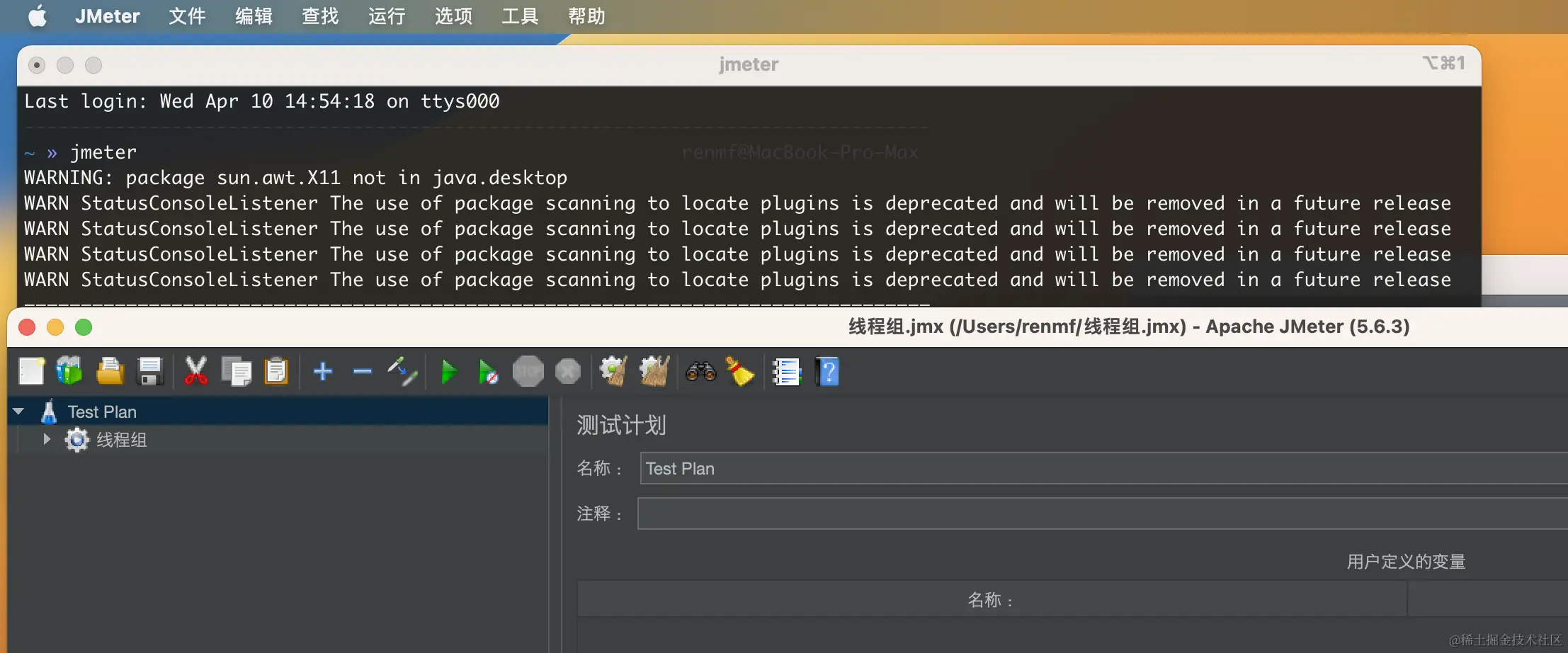Image resolution: width=1568 pixels, height=653 pixels.
Task: Minimize the JMeter window with yellow button
Action: pyautogui.click(x=55, y=327)
